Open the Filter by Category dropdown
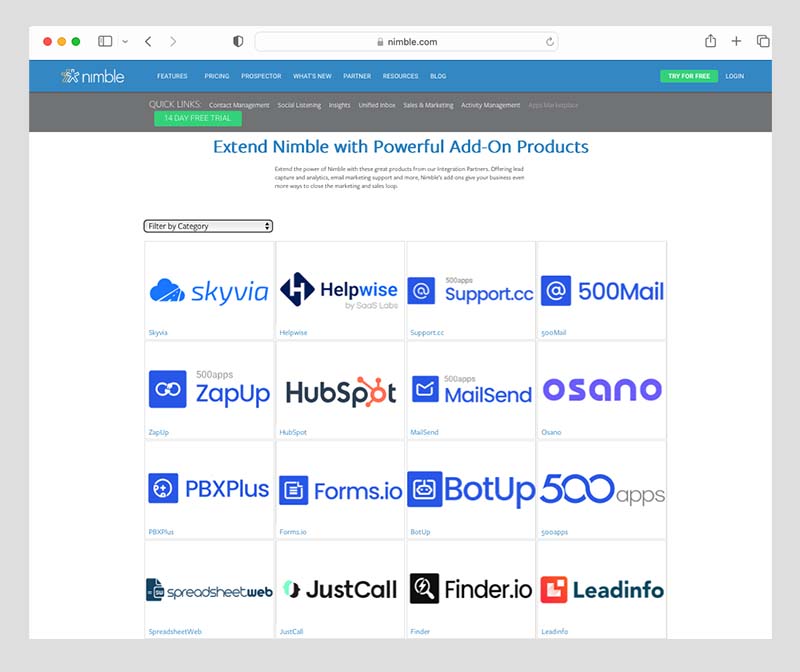 coord(208,226)
